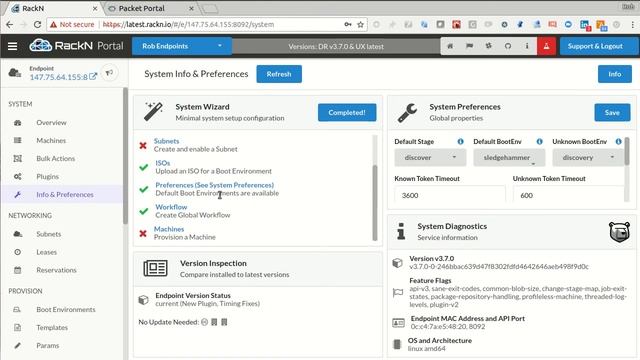Click the megaphone icon beside endpoint address

(109, 73)
